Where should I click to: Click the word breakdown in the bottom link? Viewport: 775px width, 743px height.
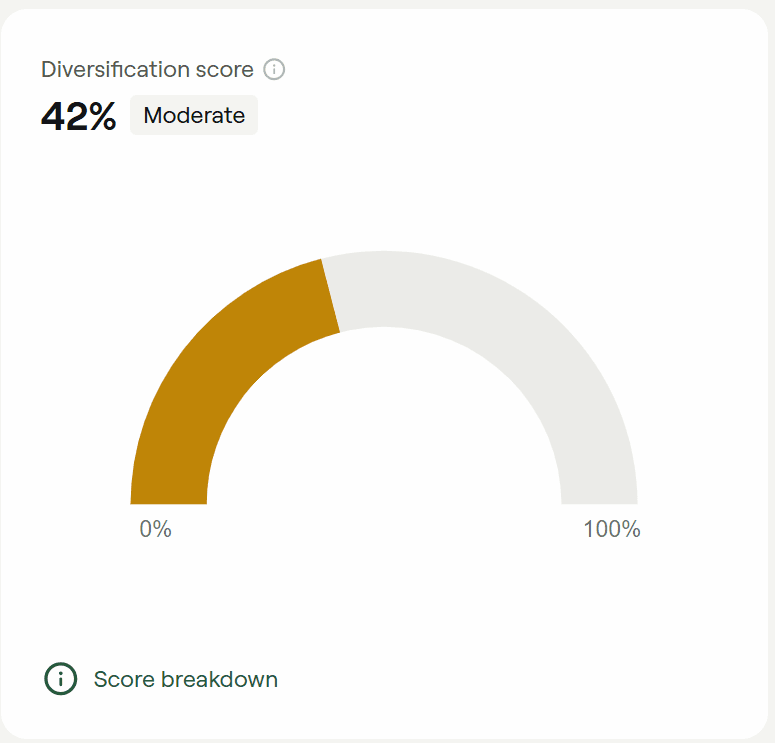click(x=219, y=679)
